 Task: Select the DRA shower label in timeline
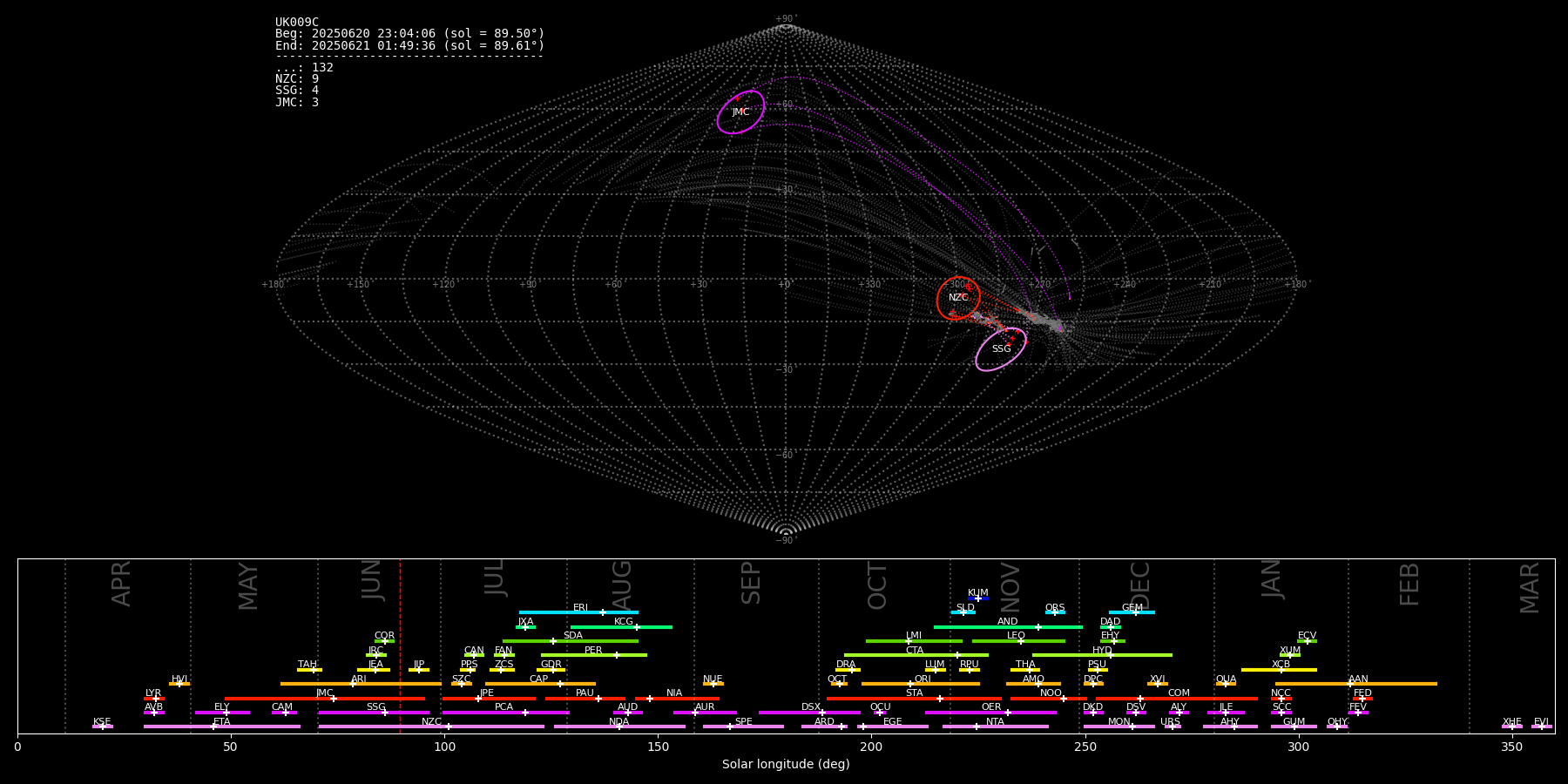coord(846,665)
